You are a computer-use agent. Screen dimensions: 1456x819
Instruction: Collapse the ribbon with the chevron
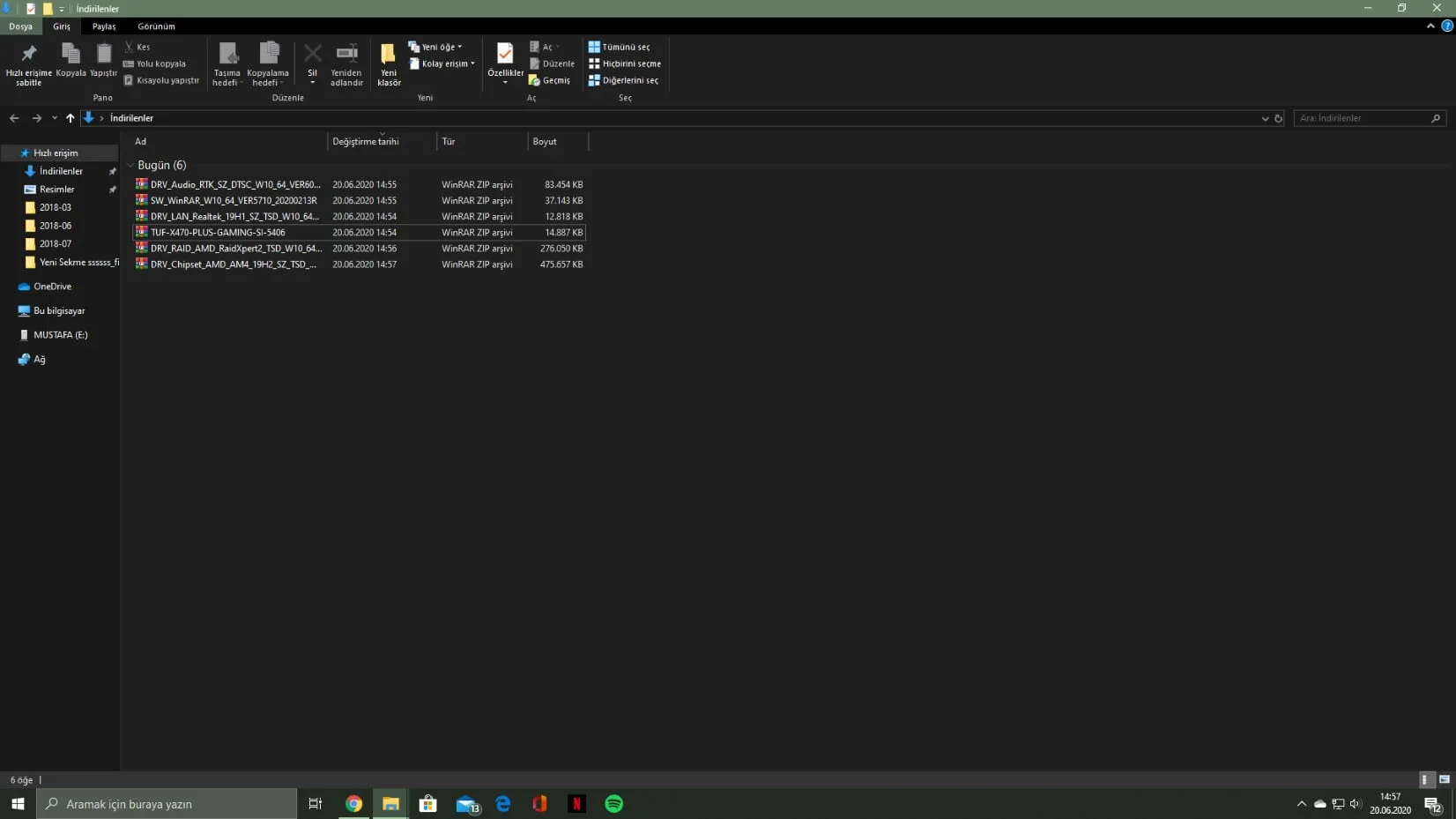(x=1430, y=26)
